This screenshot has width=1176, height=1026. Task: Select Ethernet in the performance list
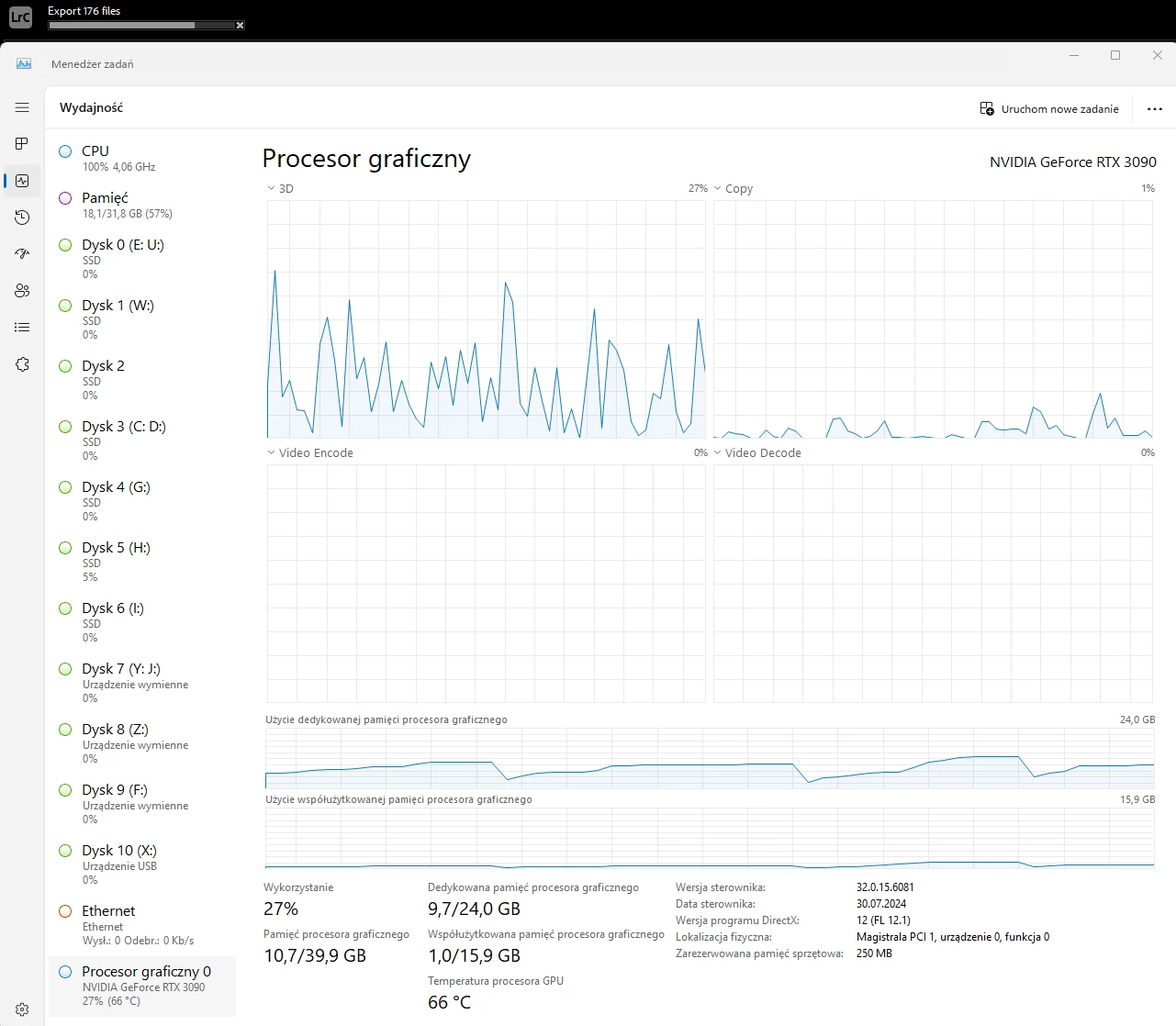point(141,925)
